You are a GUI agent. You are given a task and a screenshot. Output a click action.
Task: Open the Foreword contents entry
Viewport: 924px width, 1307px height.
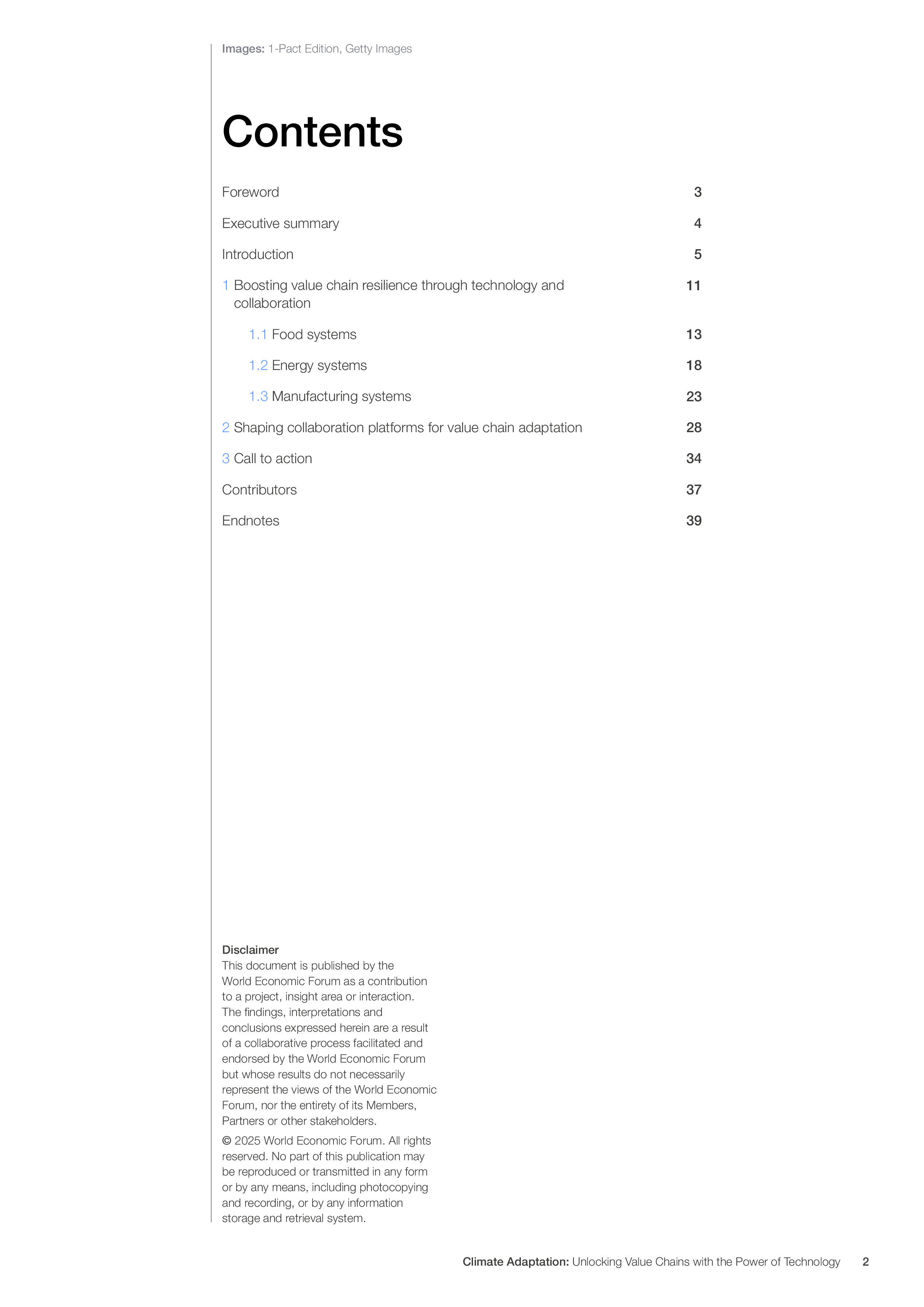tap(250, 192)
